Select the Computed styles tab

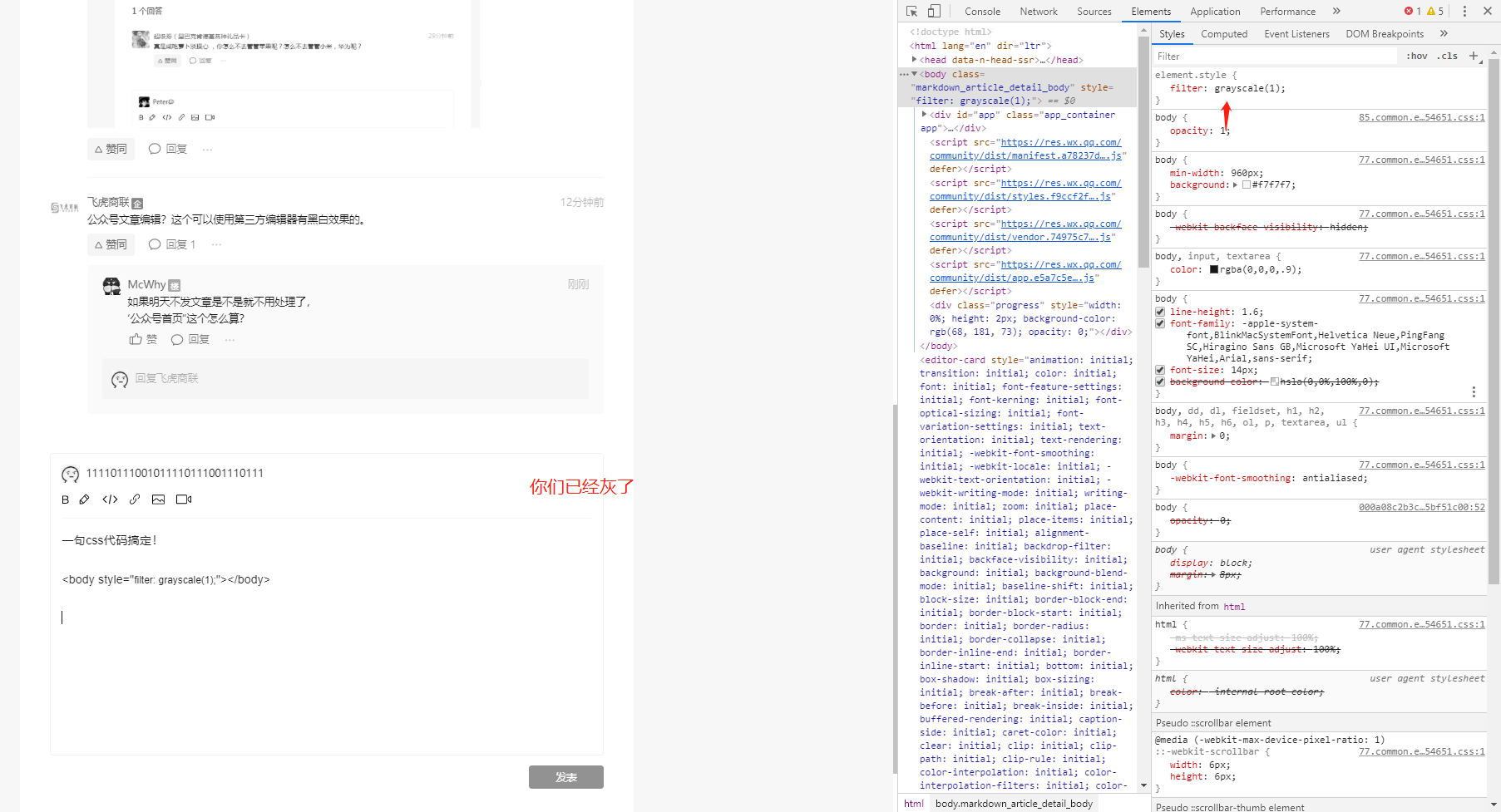[1224, 34]
